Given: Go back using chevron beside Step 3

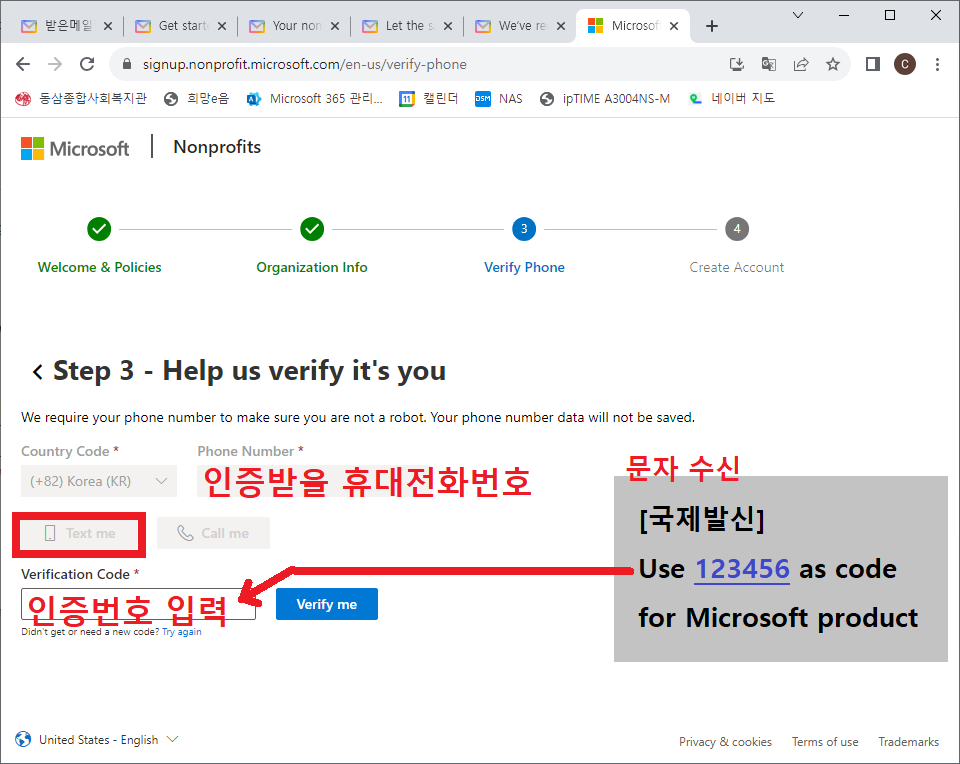Looking at the screenshot, I should coord(37,372).
